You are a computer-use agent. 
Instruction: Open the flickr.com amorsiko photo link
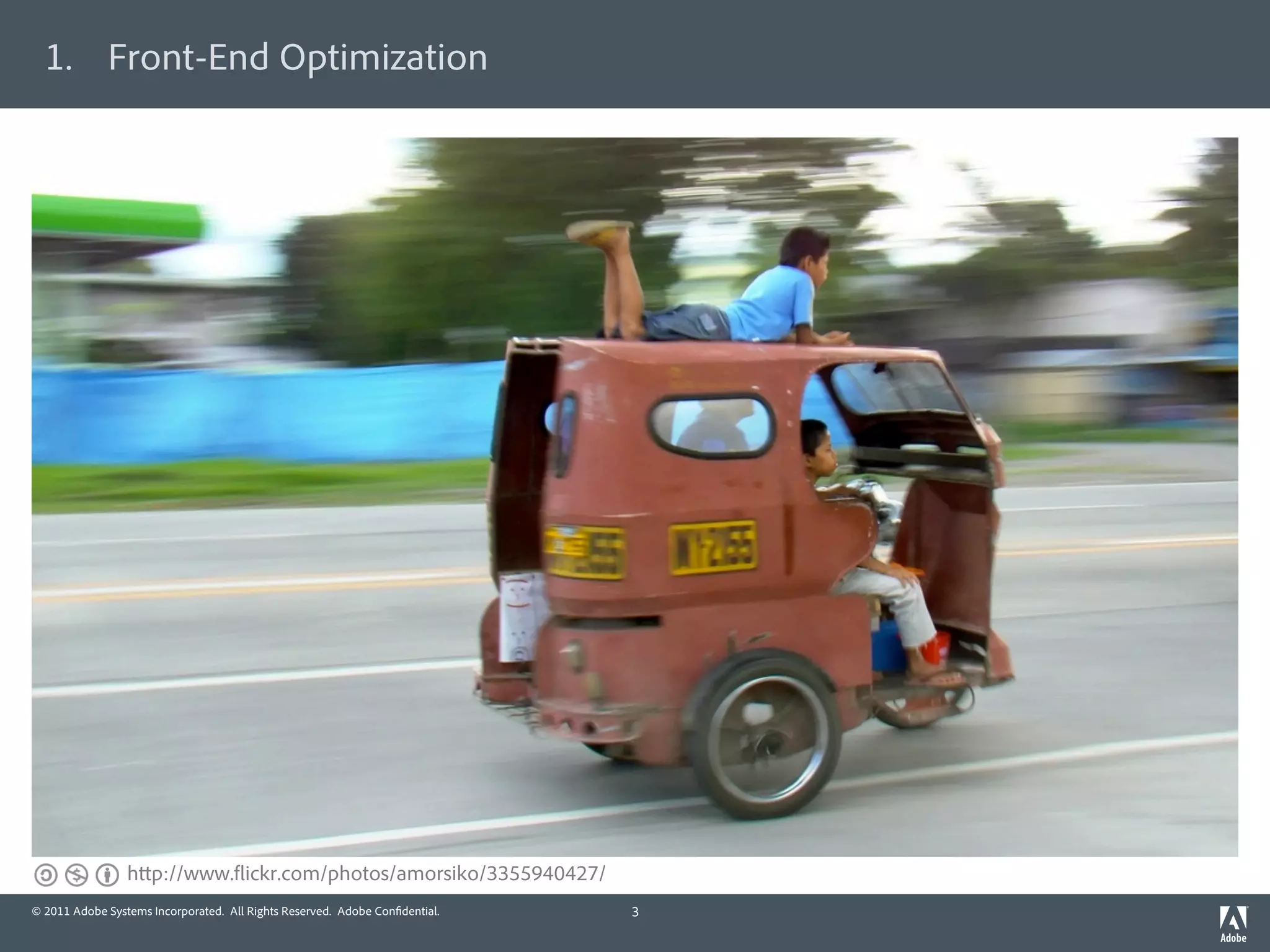tap(366, 874)
